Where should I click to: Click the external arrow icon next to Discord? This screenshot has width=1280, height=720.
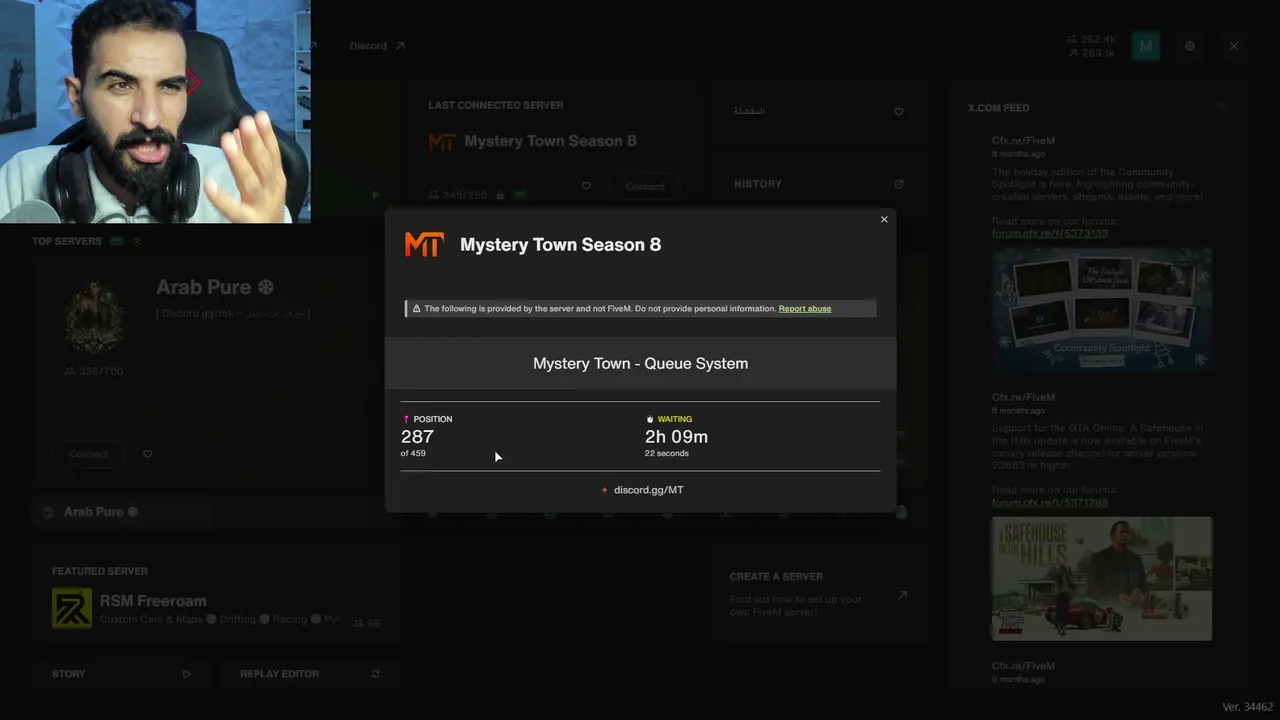click(400, 46)
